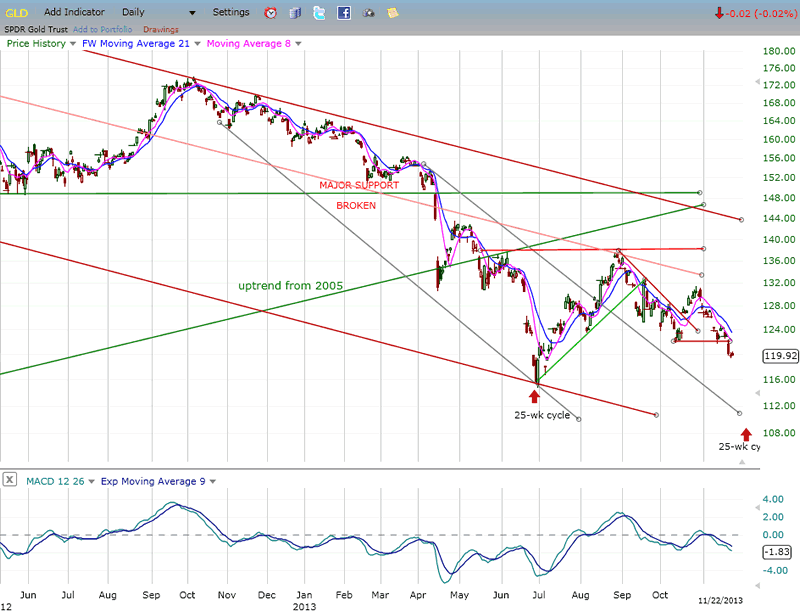Close the MACD indicator panel
Viewport: 800px width, 611px height.
point(9,481)
